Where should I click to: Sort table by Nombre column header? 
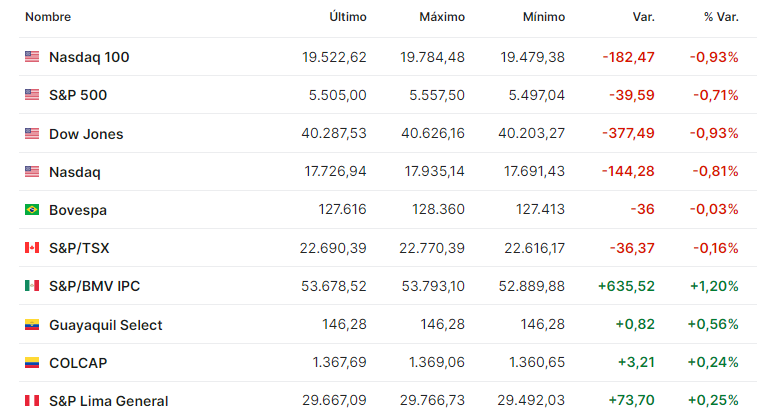(x=48, y=17)
